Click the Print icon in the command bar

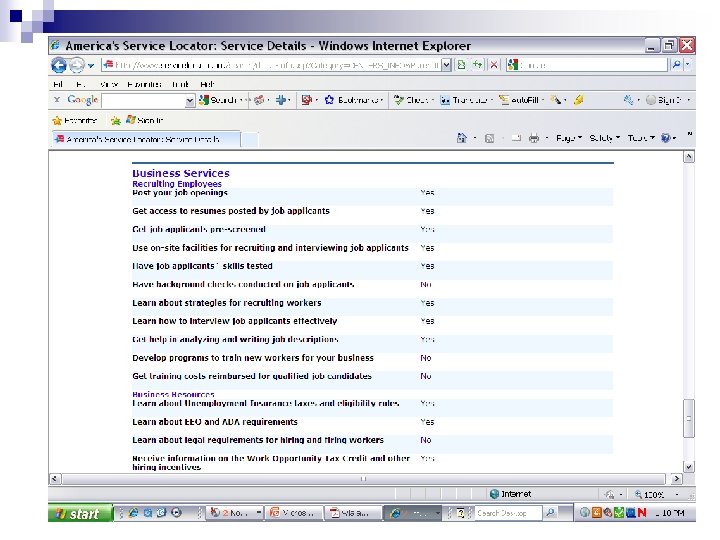534,138
